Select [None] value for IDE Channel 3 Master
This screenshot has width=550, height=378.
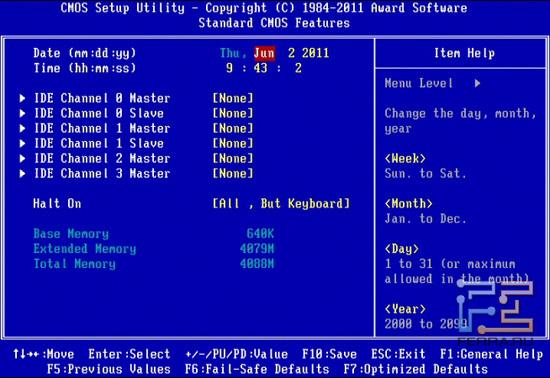click(233, 174)
